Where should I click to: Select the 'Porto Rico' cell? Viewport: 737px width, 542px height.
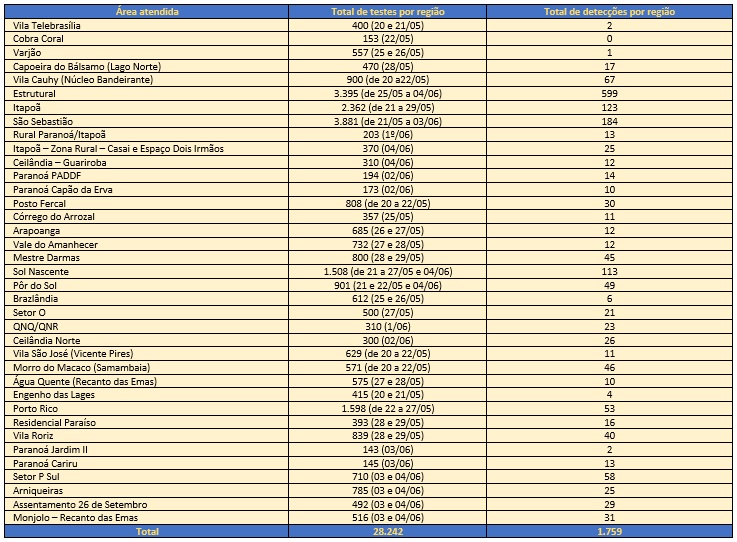coord(147,408)
